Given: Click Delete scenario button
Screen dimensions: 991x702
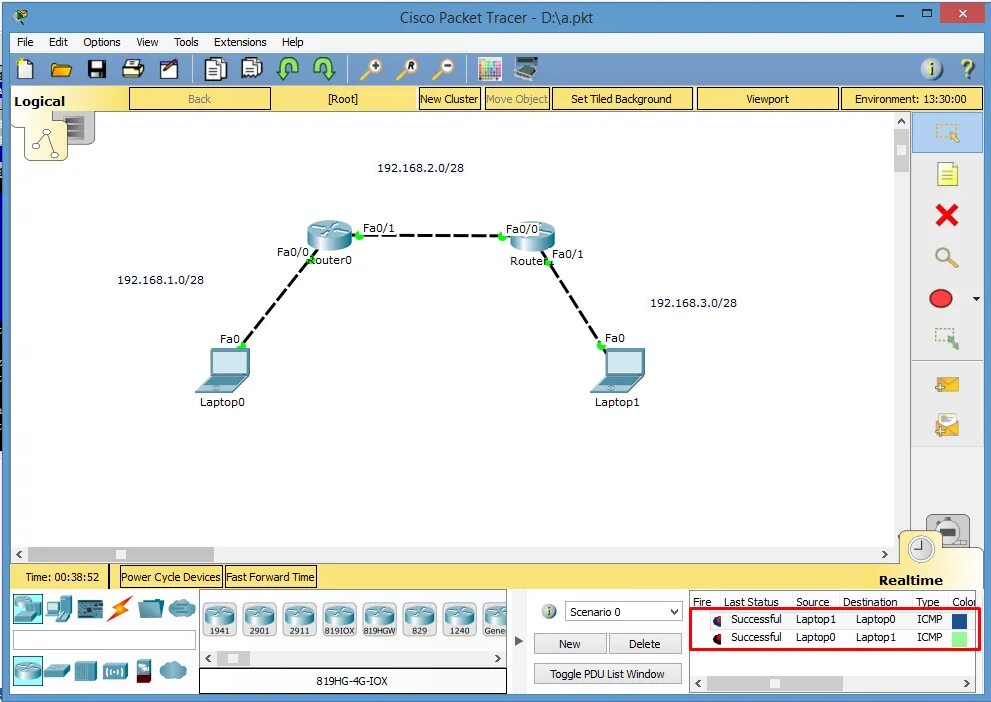Looking at the screenshot, I should pos(645,644).
